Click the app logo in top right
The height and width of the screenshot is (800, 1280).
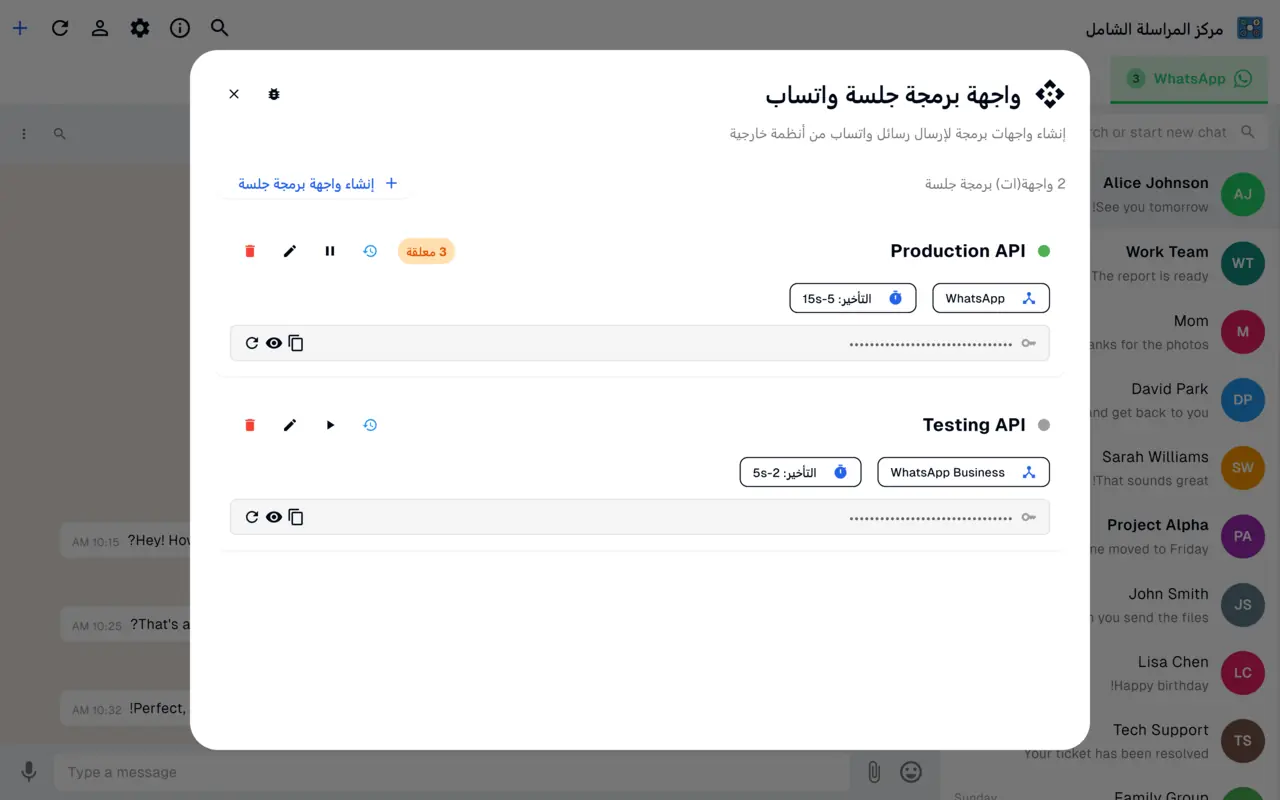(x=1250, y=28)
